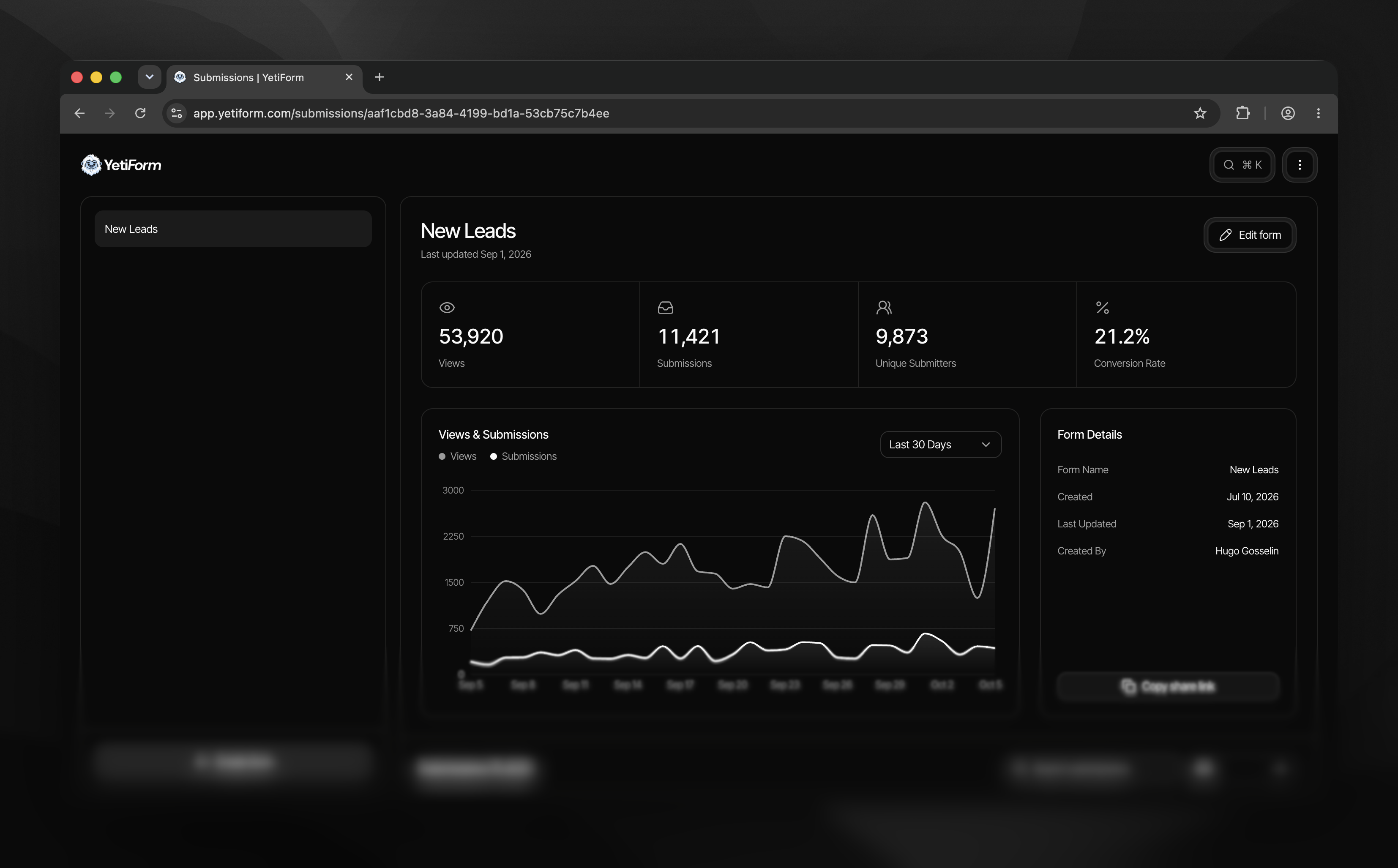Click the 11,421 submissions value
The height and width of the screenshot is (868, 1398).
688,336
